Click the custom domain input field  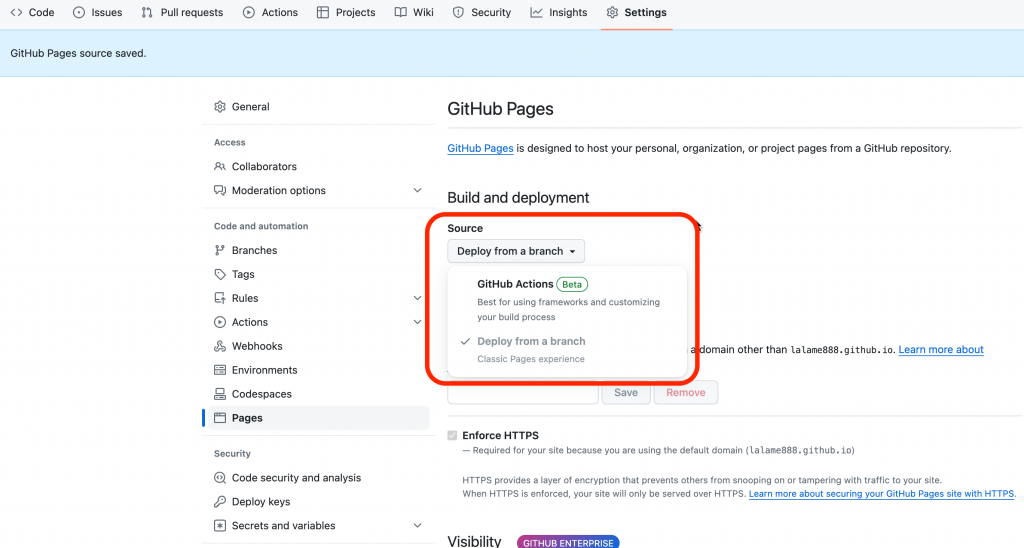[x=522, y=393]
